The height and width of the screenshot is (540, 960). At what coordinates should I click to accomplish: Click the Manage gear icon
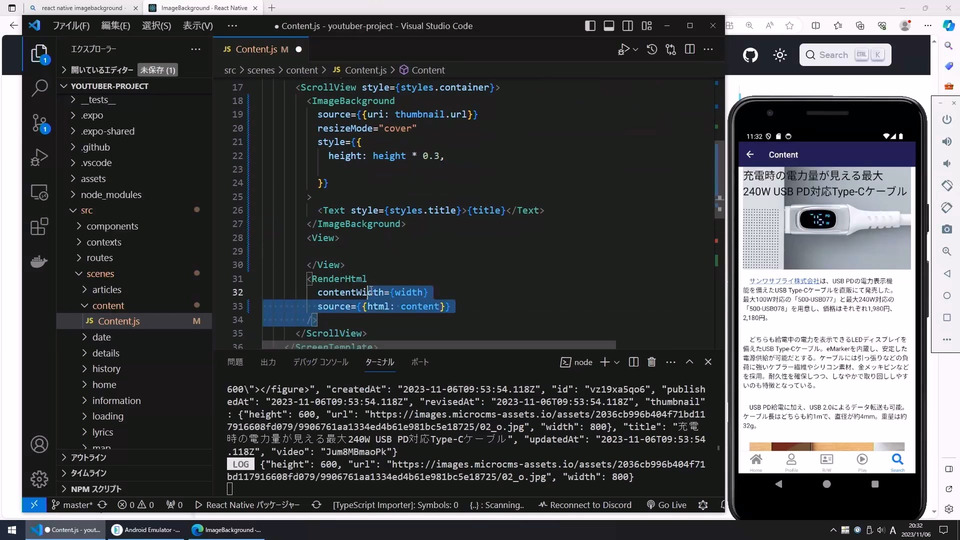click(x=39, y=479)
